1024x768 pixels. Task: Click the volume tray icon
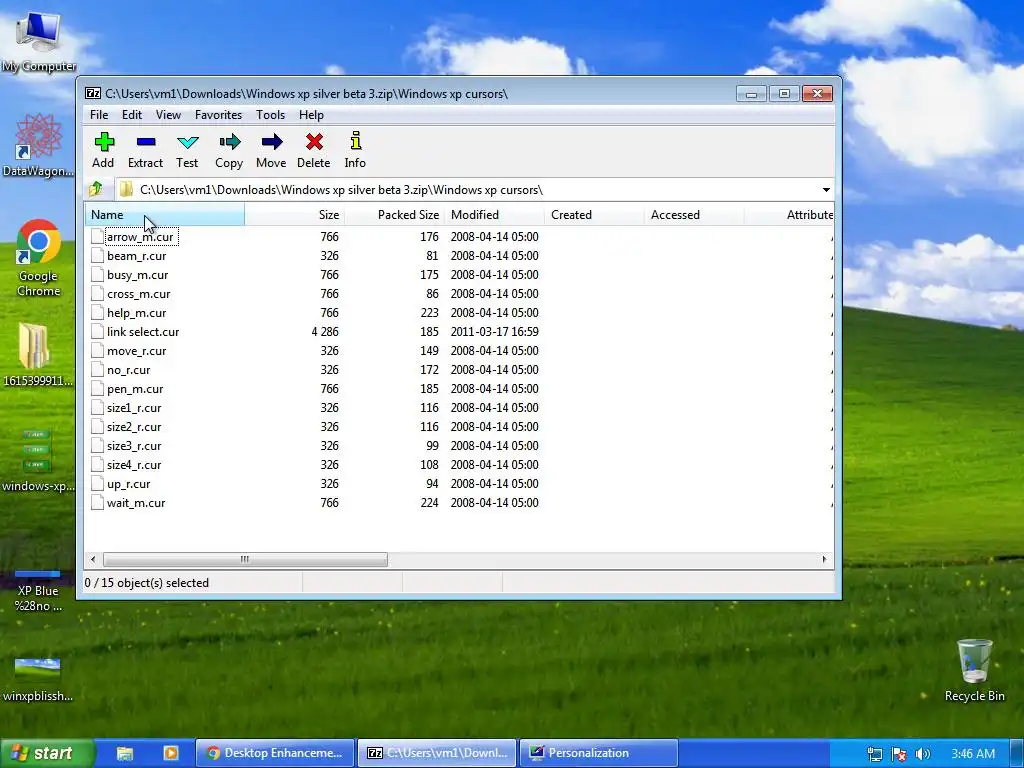click(922, 754)
